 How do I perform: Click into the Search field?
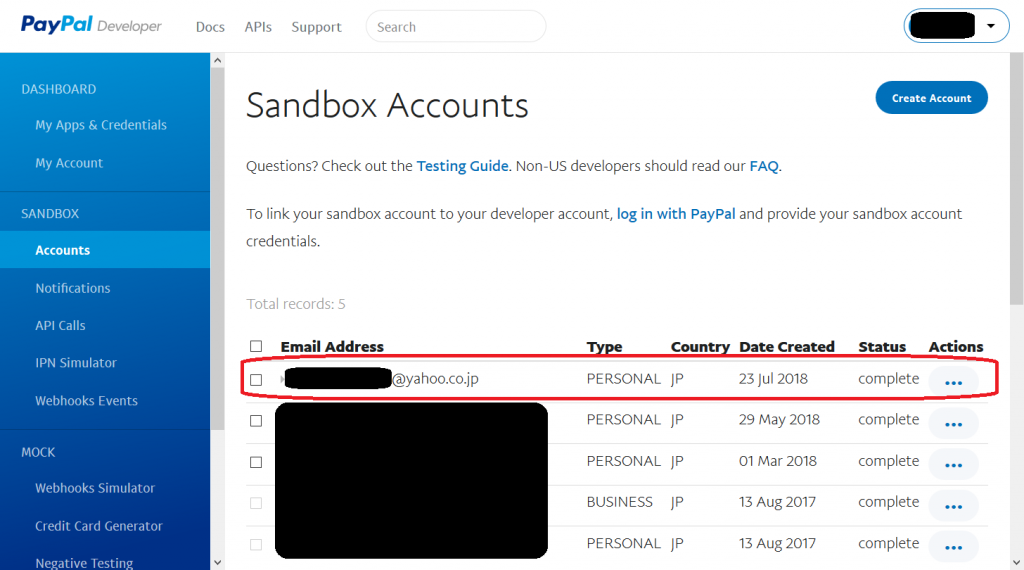pyautogui.click(x=456, y=27)
